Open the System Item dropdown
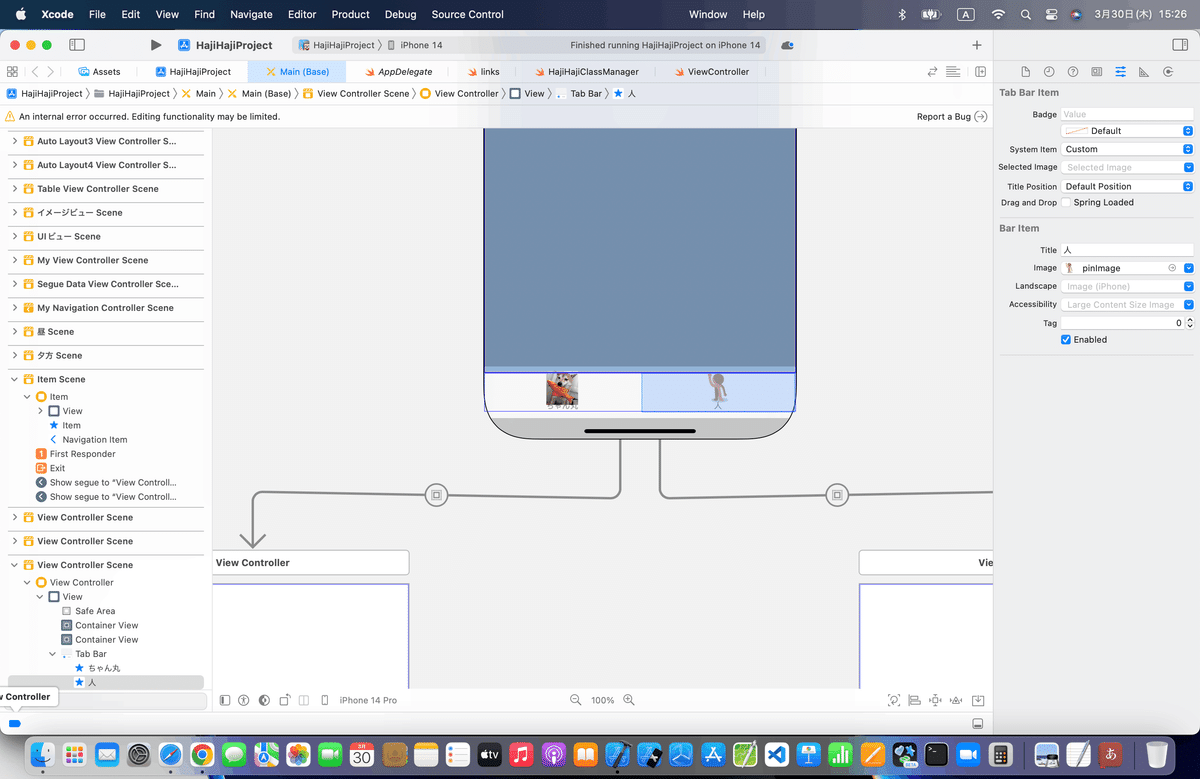The height and width of the screenshot is (779, 1200). 1127,149
